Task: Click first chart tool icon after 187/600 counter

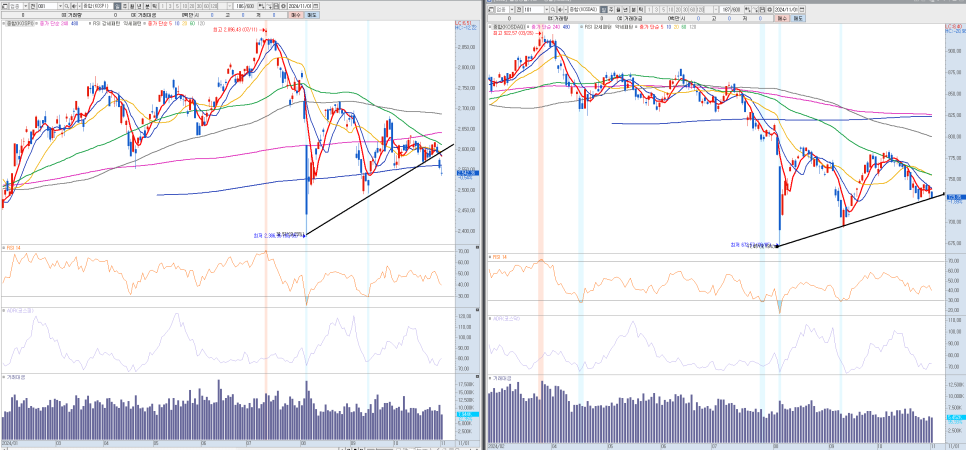Action: pos(747,9)
